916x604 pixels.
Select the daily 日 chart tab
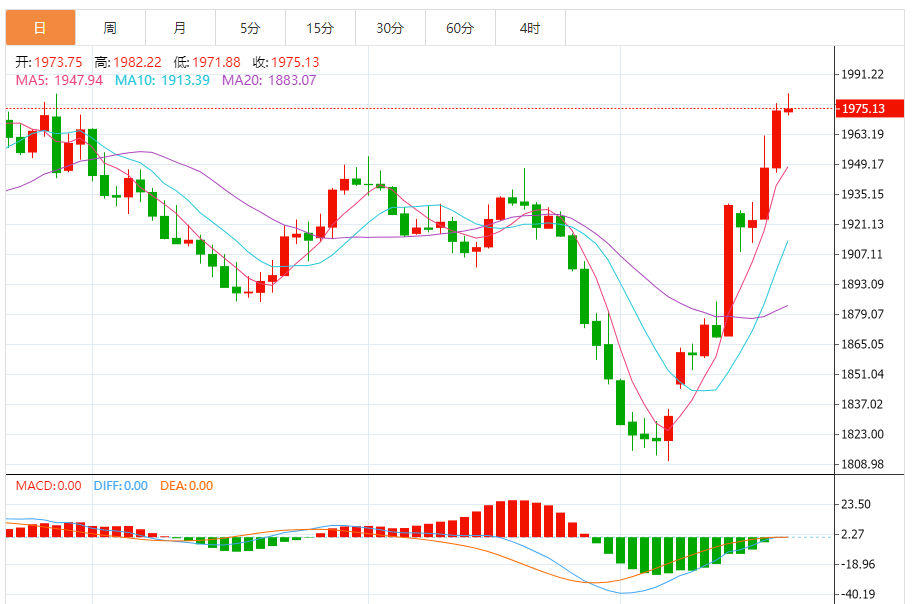pos(40,27)
